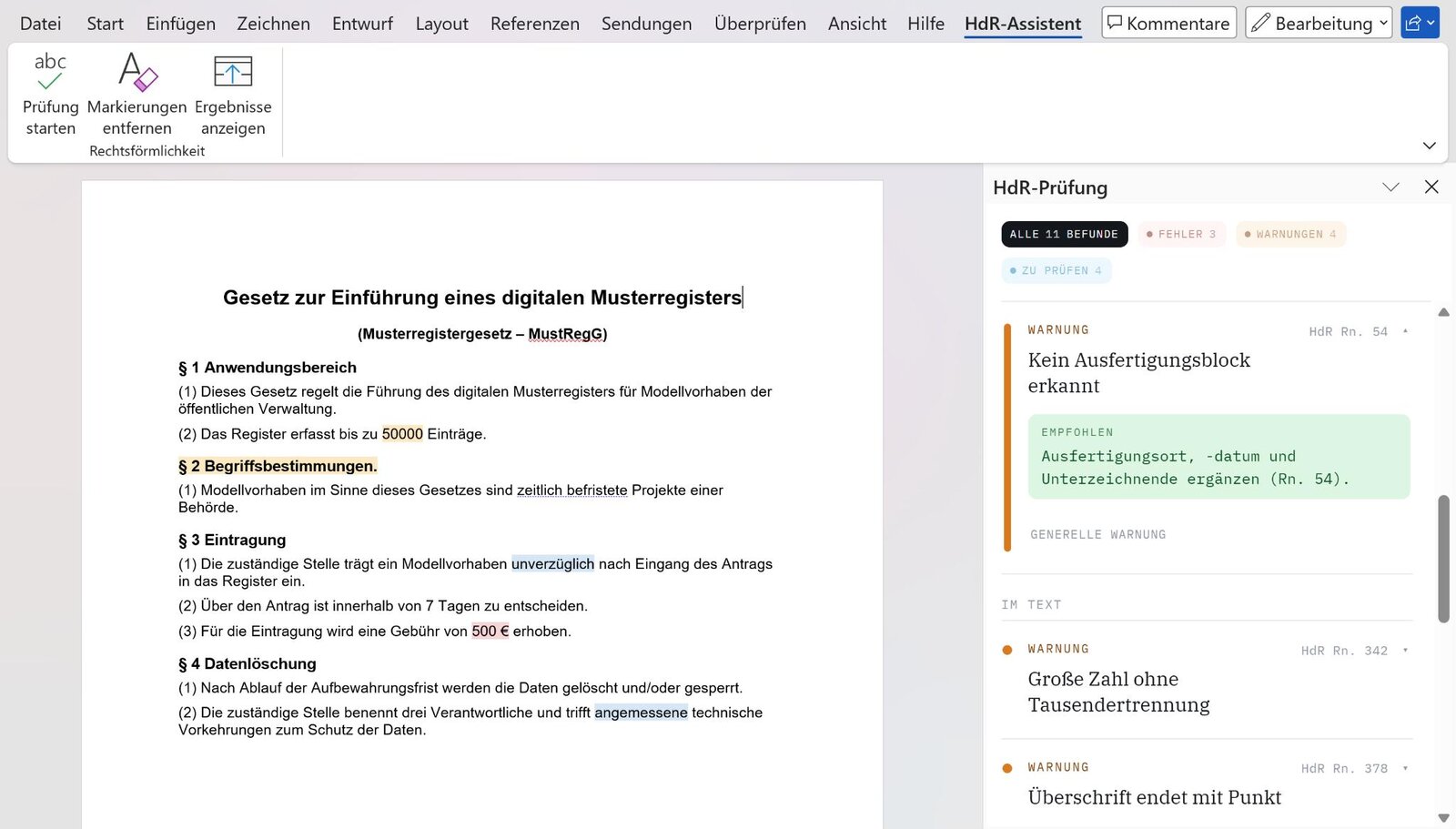1456x829 pixels.
Task: Expand the HdR Rn. 342 finding arrow
Action: pos(1405,650)
